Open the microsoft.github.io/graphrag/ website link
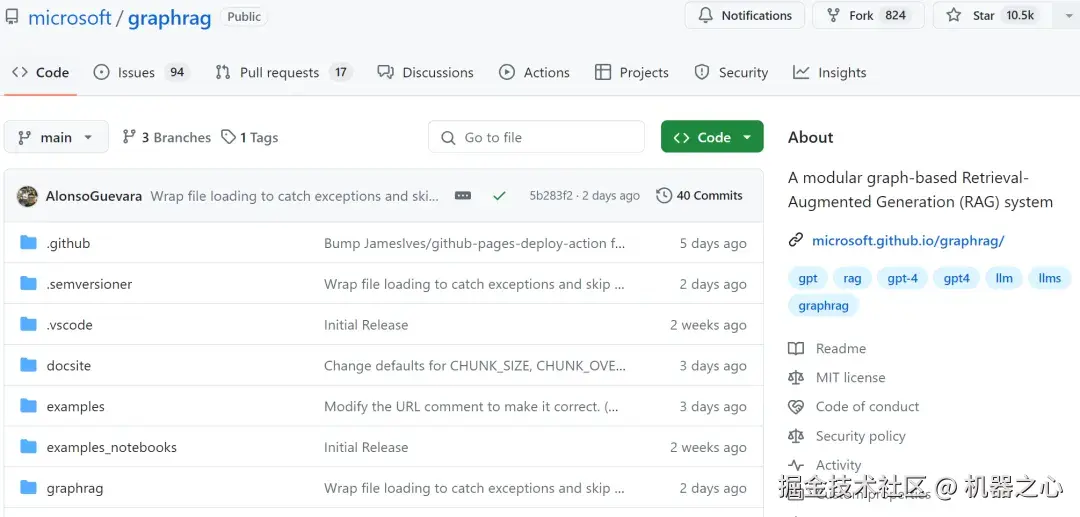 coord(908,240)
